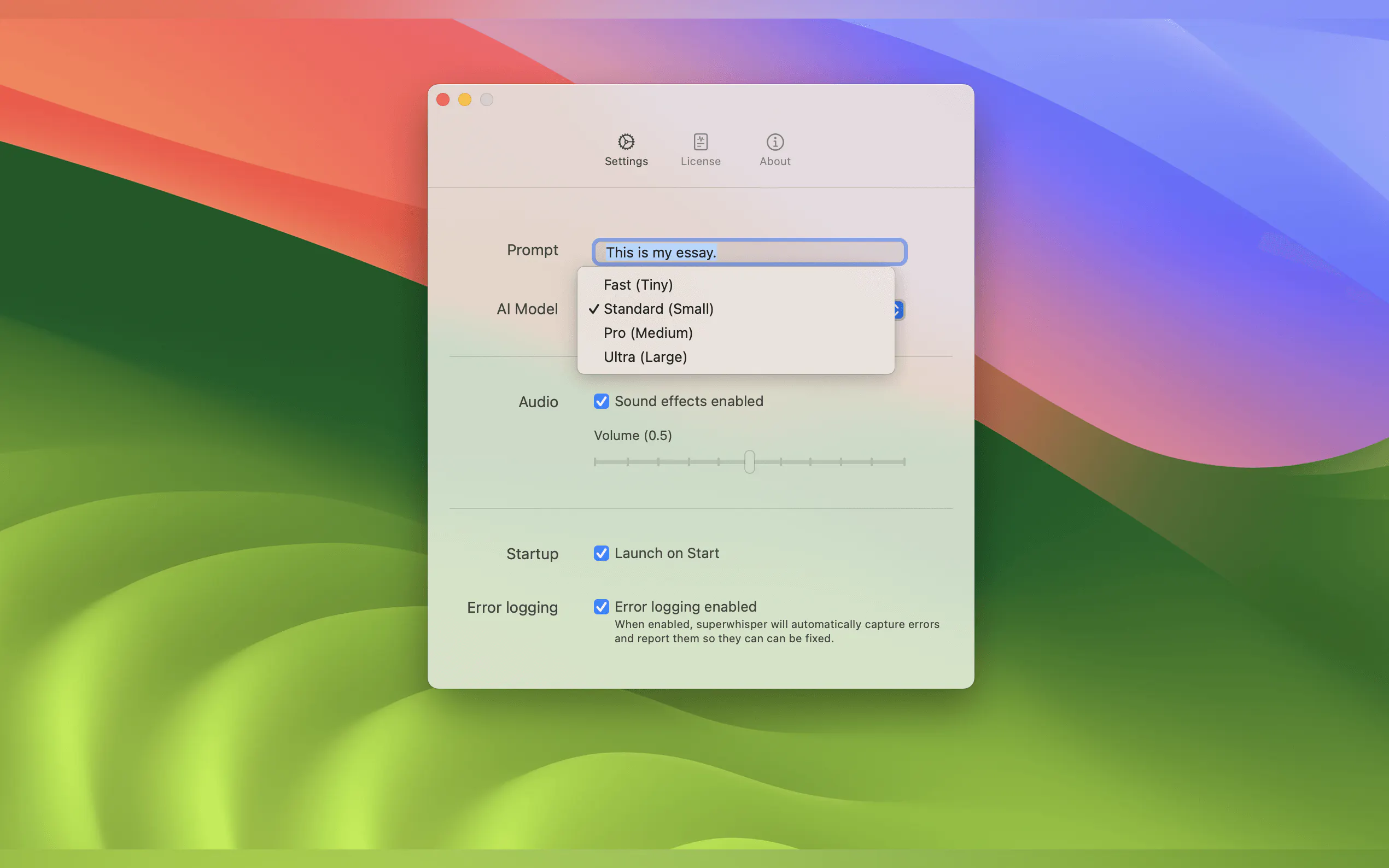This screenshot has width=1389, height=868.
Task: Click the AI Model popup arrows
Action: point(898,310)
